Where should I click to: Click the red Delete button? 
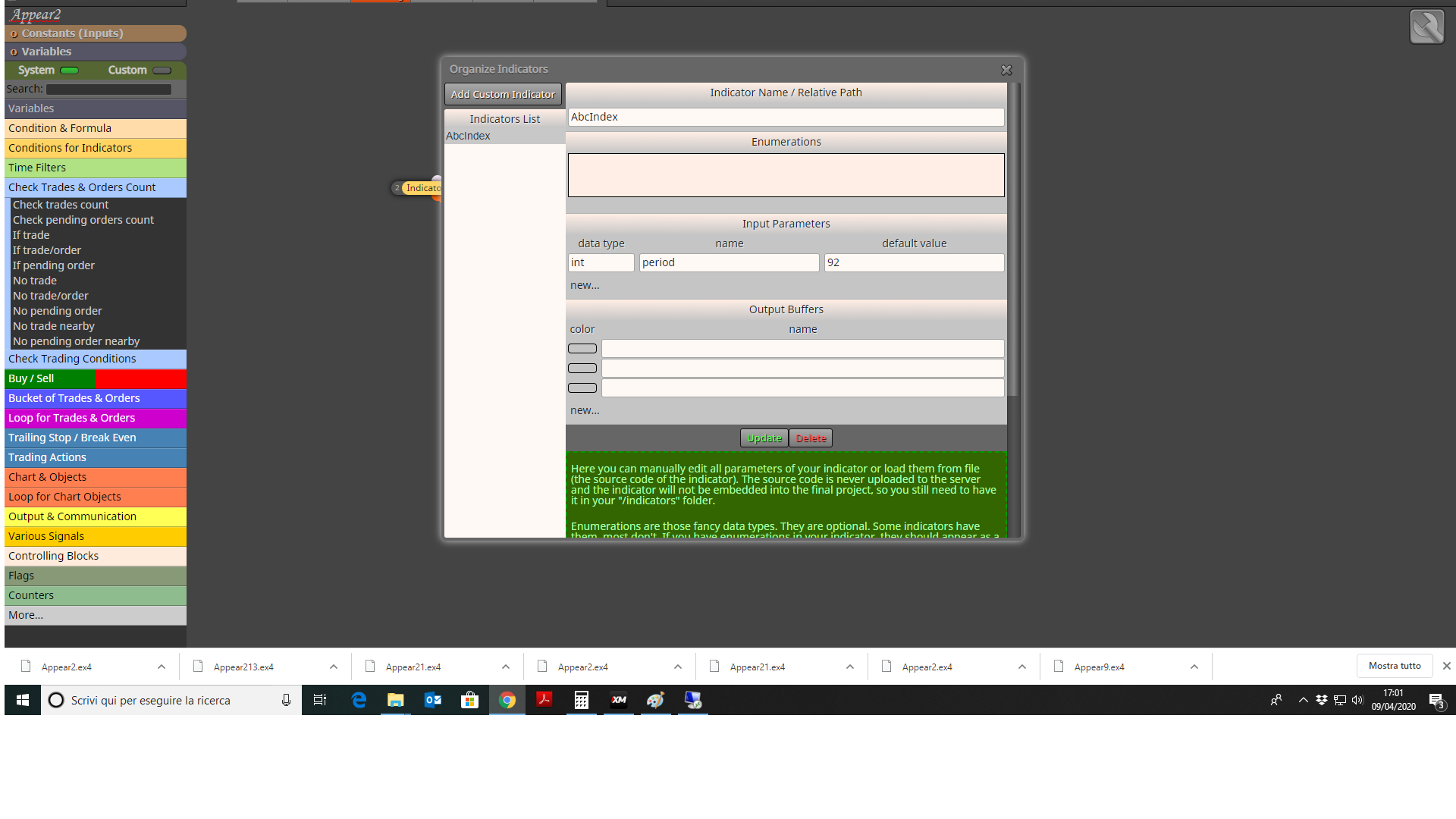[x=811, y=438]
